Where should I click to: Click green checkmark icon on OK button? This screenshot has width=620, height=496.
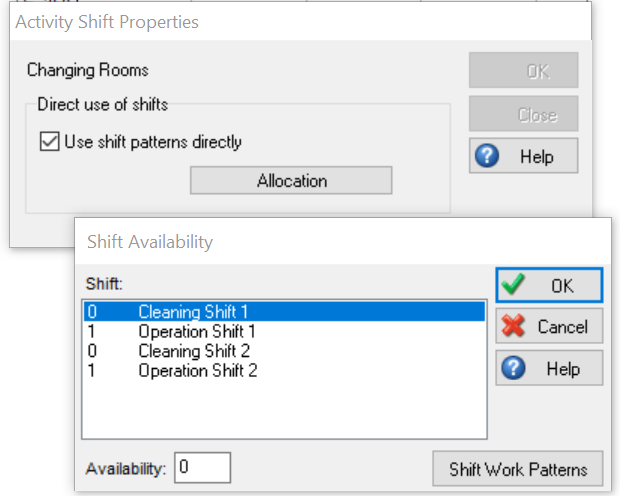pyautogui.click(x=513, y=284)
